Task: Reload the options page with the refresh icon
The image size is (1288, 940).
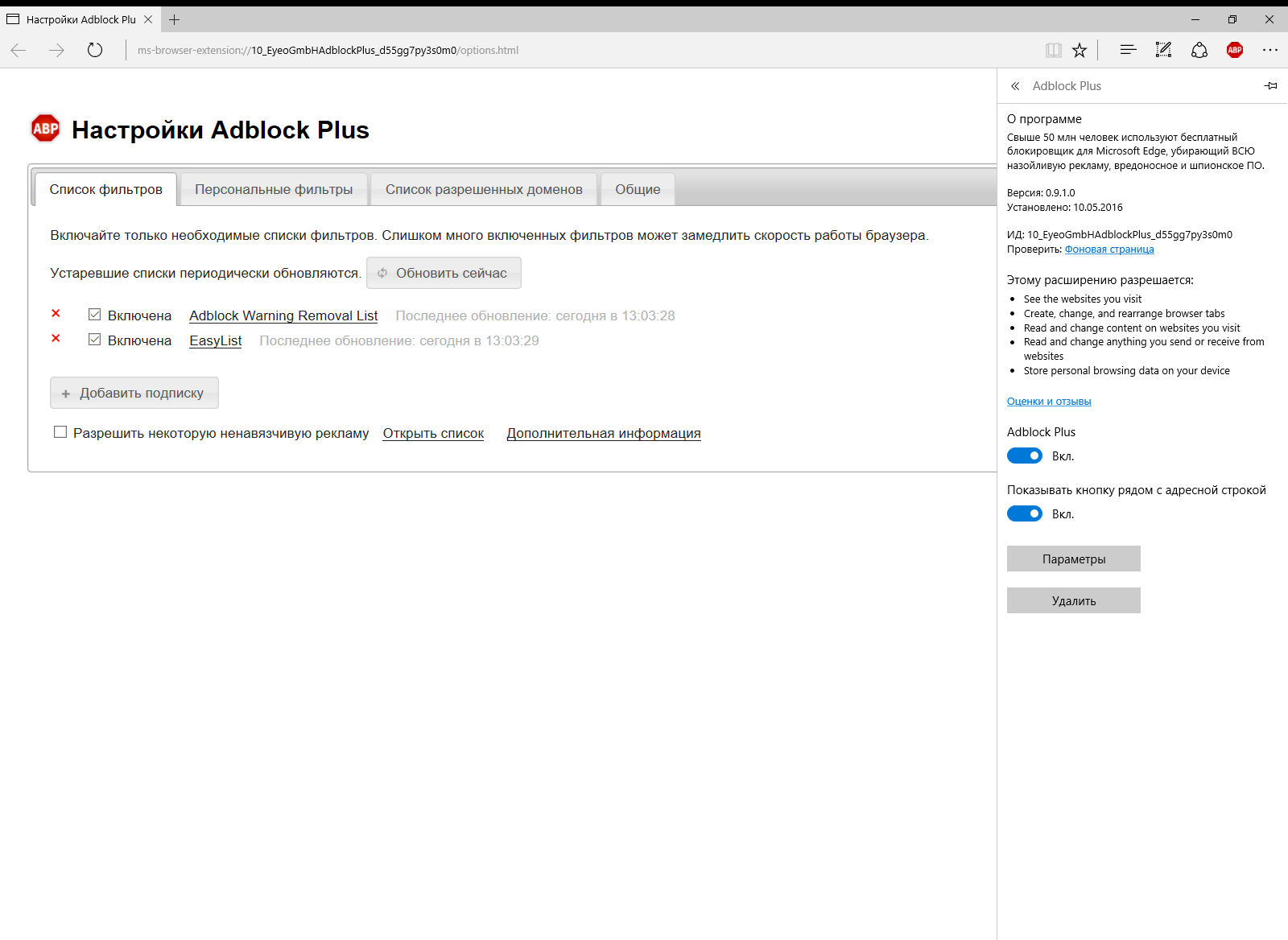Action: pyautogui.click(x=94, y=50)
